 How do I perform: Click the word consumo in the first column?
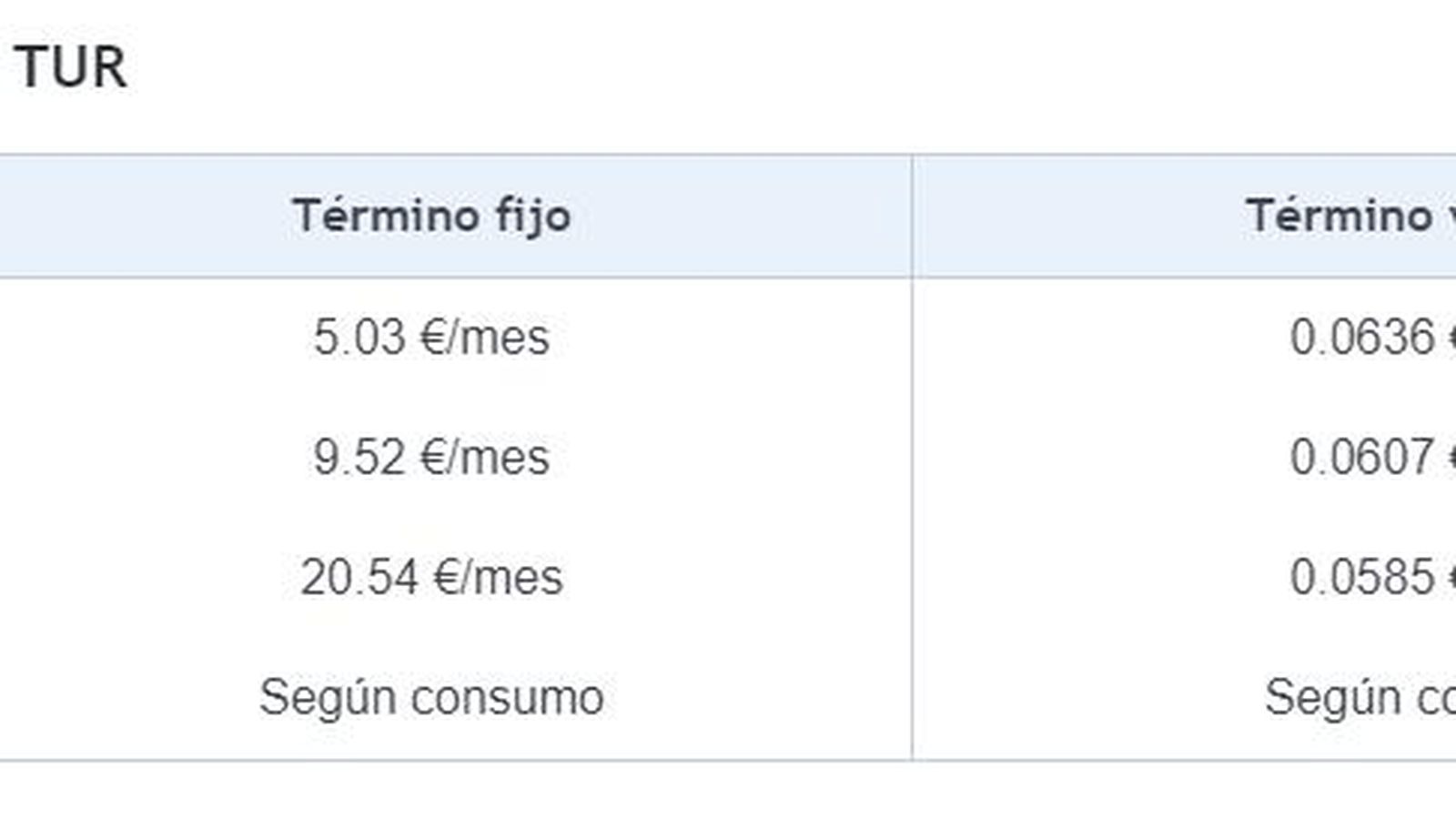pyautogui.click(x=507, y=698)
